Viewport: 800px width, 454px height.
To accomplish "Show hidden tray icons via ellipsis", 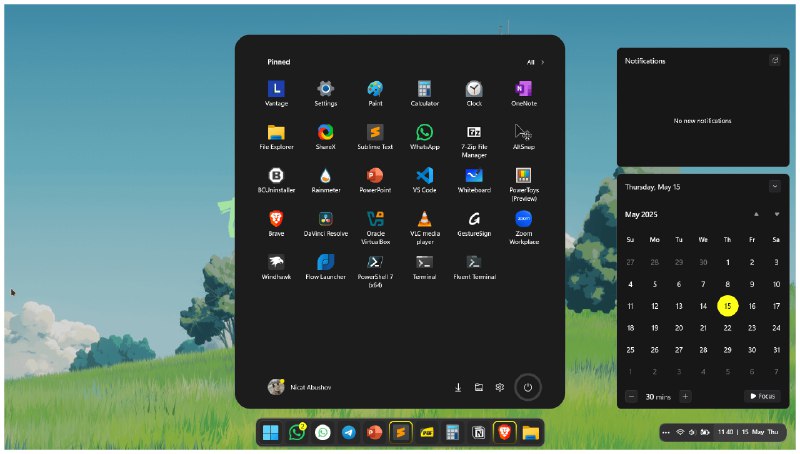I will pos(666,432).
